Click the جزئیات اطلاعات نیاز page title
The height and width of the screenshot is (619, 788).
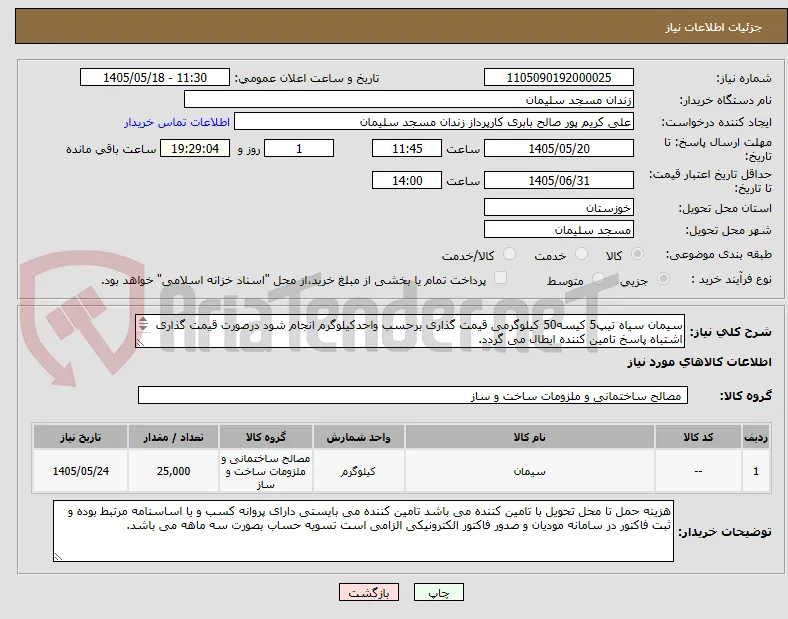point(714,27)
